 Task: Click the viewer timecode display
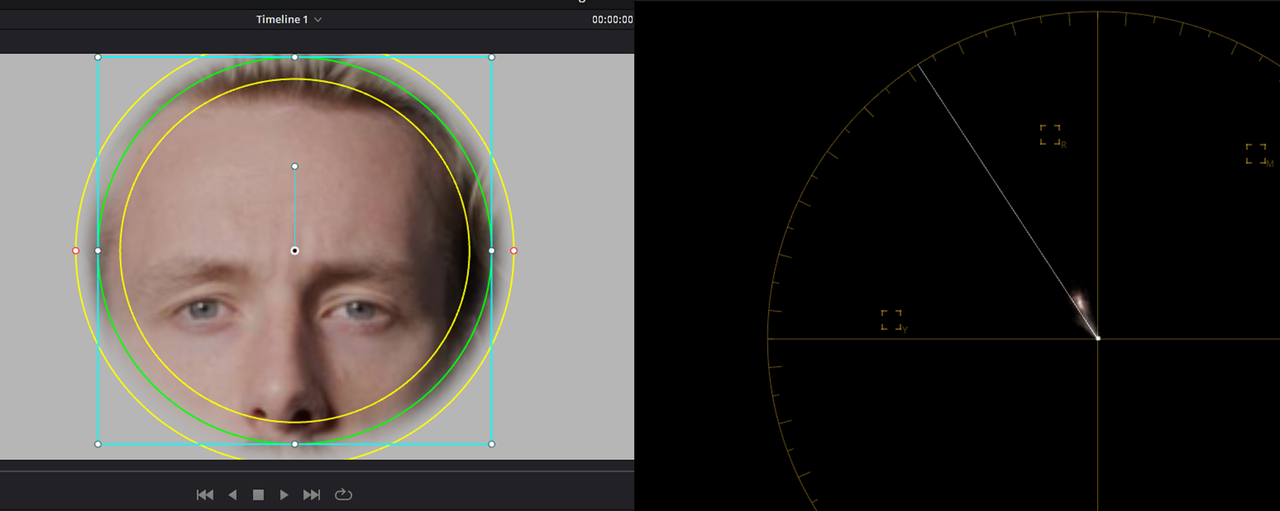coord(612,19)
